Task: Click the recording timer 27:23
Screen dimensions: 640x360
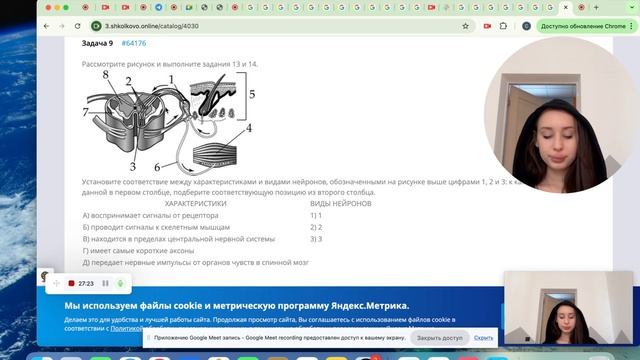Action: click(86, 283)
